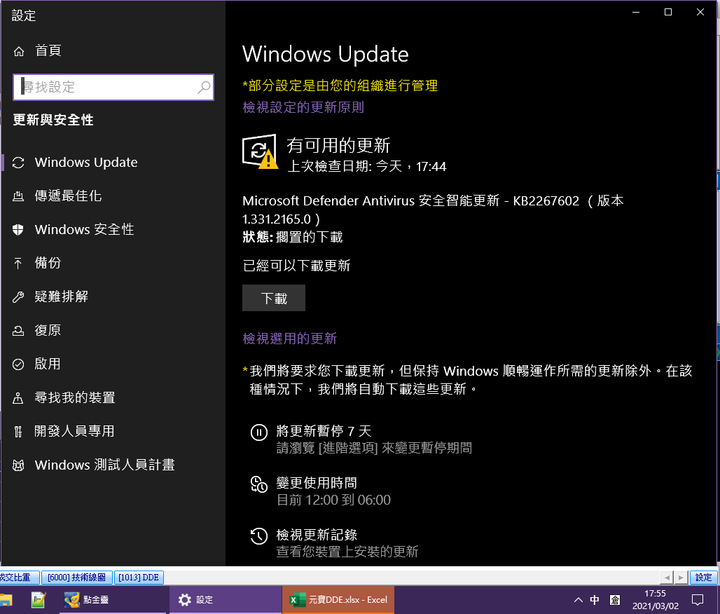
Task: Close the 設定 window
Action: pyautogui.click(x=700, y=12)
